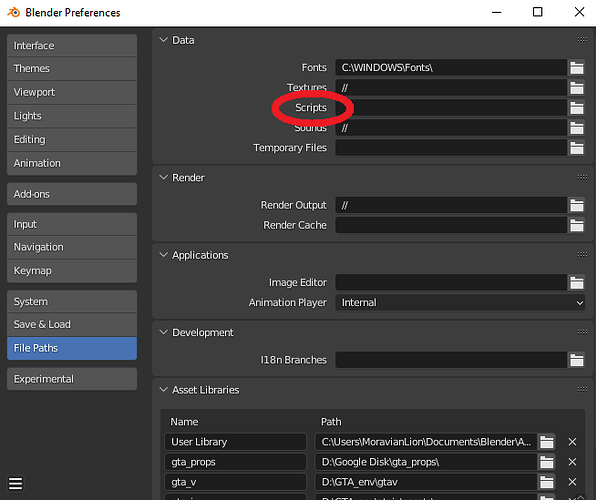Edit the D:\Google Disk\gta_props\ path field
596x500 pixels.
pos(426,462)
